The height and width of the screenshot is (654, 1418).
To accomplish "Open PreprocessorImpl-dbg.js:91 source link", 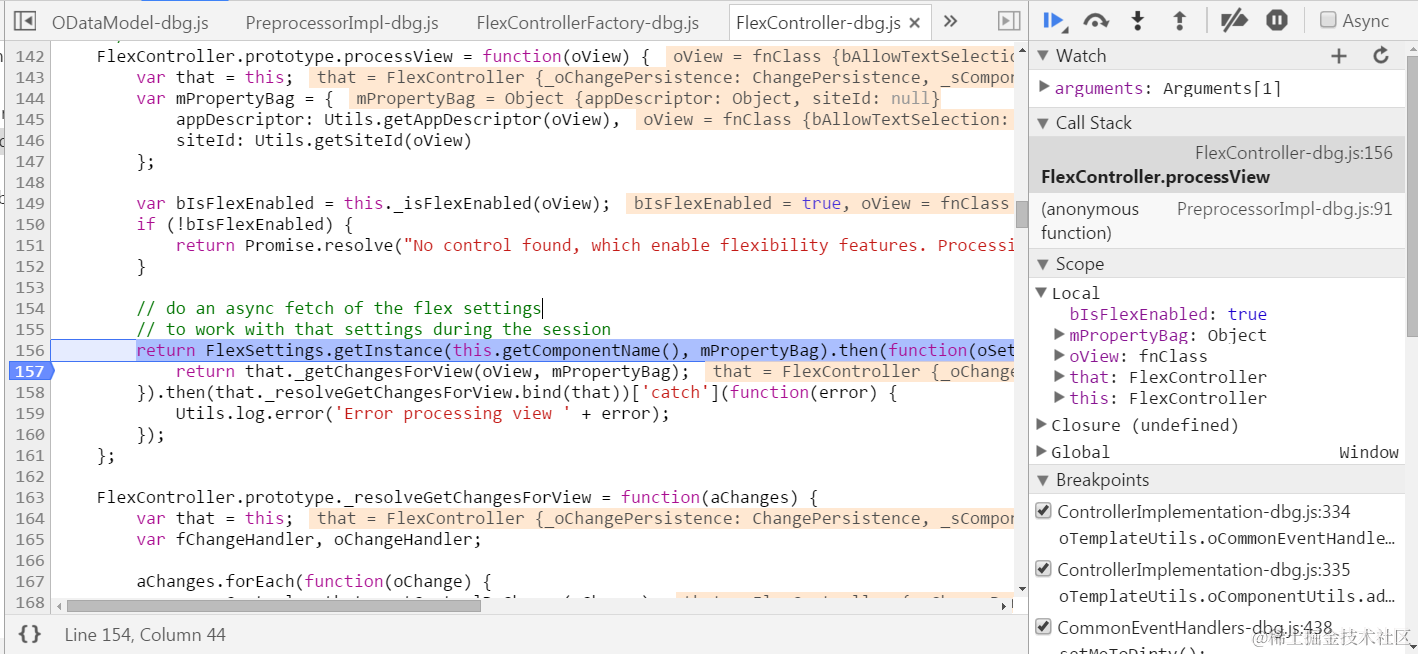I will click(1285, 209).
